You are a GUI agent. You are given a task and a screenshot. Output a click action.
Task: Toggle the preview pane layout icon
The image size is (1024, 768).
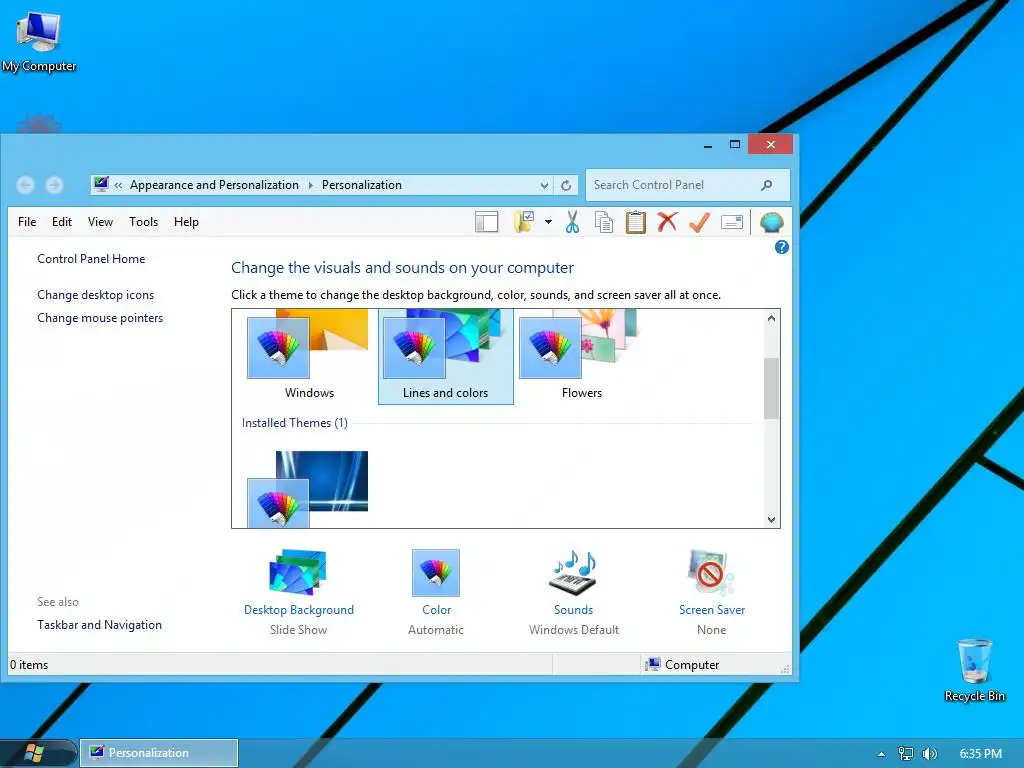(x=487, y=222)
